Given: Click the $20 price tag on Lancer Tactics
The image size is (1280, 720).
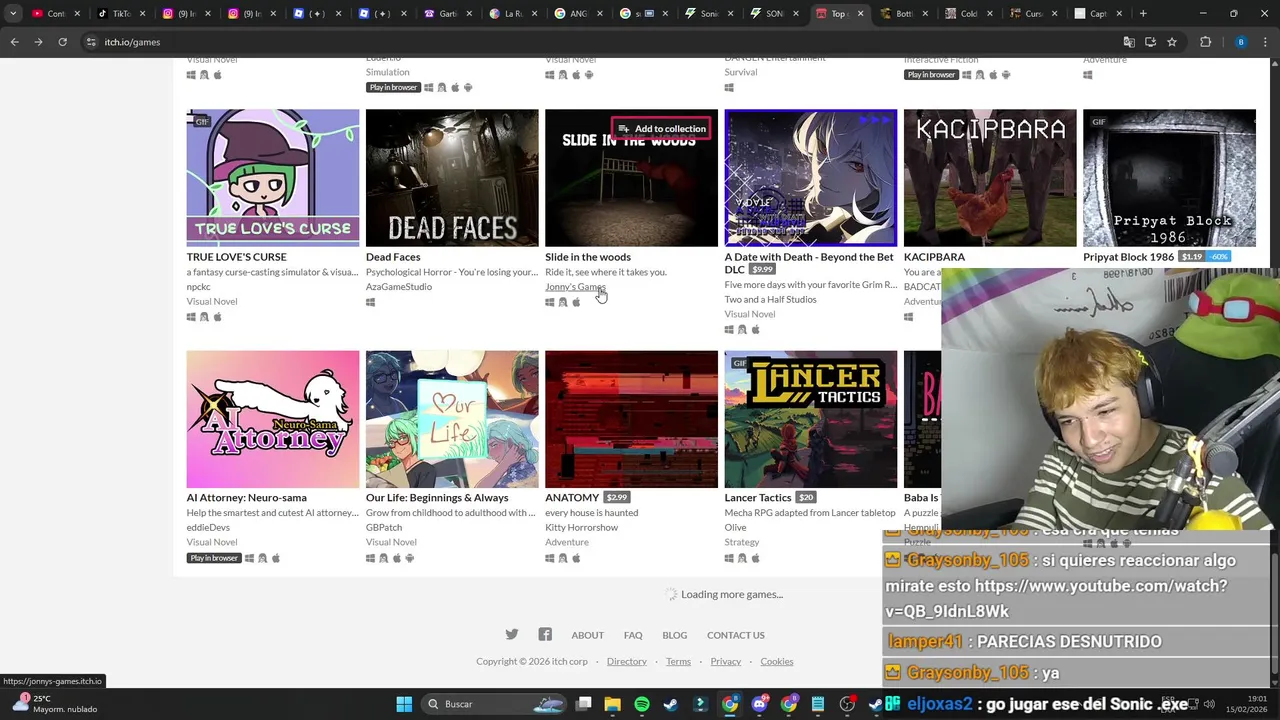Looking at the screenshot, I should [x=806, y=497].
